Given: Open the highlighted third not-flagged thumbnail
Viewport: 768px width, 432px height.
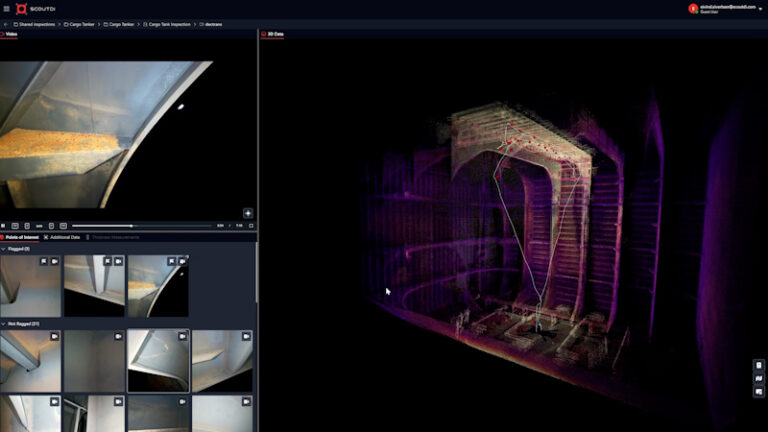Looking at the screenshot, I should (x=158, y=361).
